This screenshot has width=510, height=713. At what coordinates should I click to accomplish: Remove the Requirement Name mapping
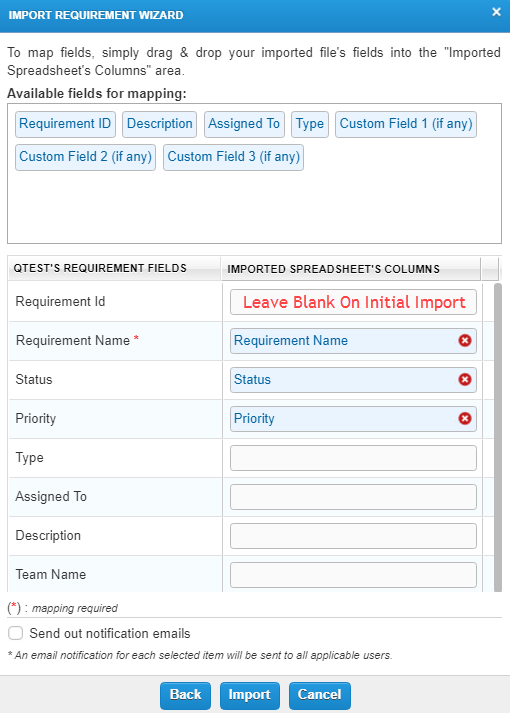[465, 341]
